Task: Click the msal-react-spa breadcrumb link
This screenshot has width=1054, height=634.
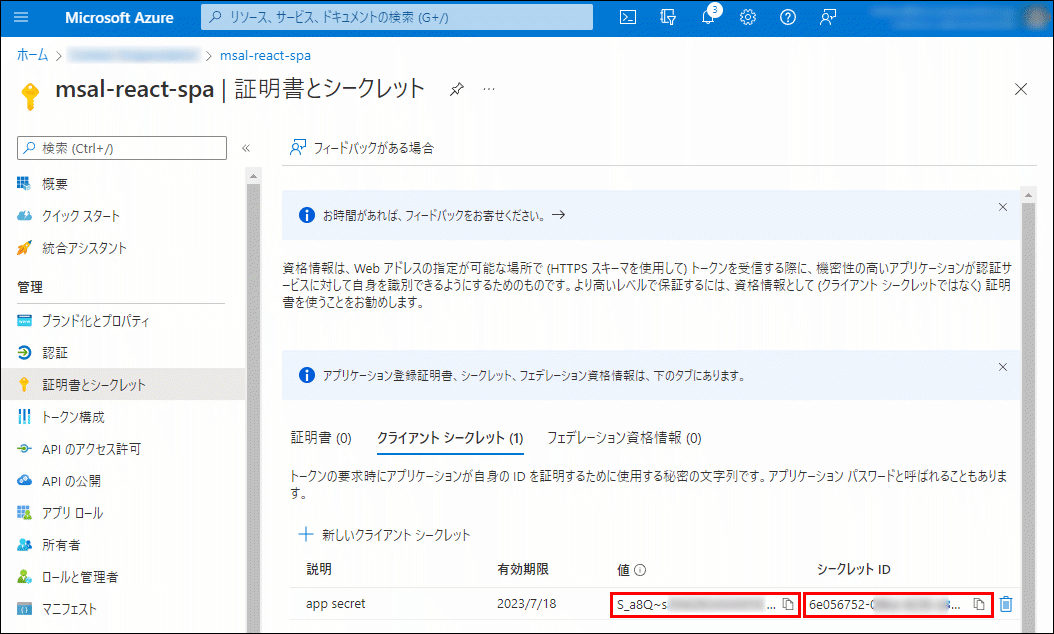Action: pos(266,55)
